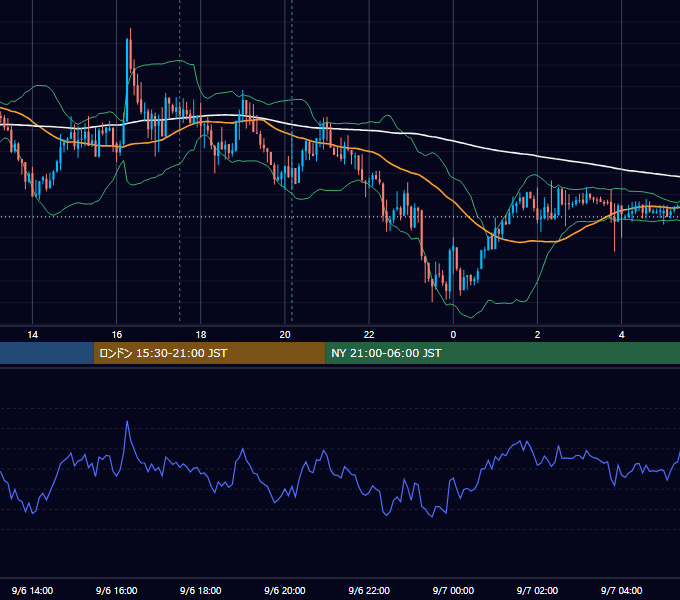Click the 18 hour label on price chart axis
This screenshot has width=680, height=600.
coord(201,335)
